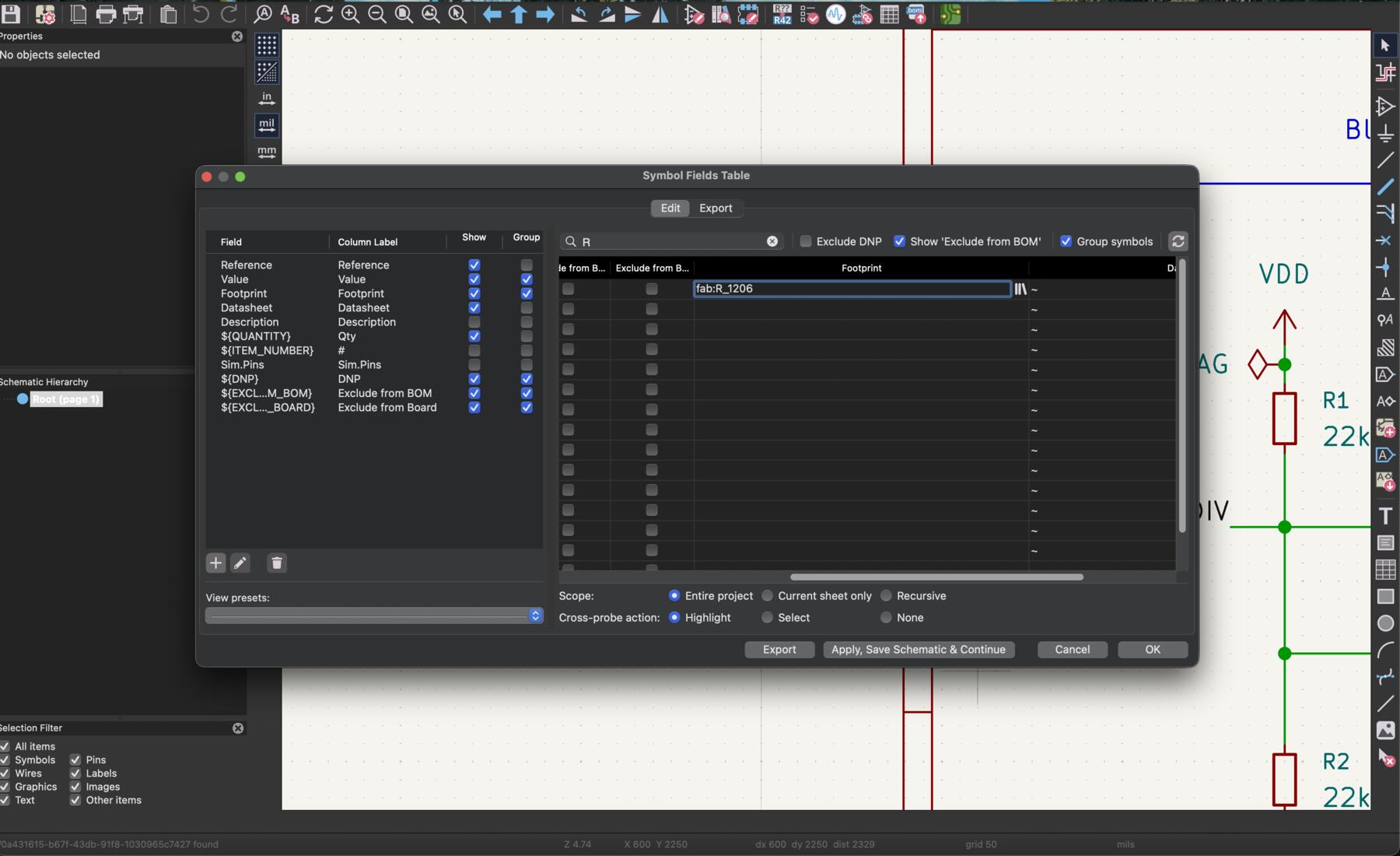Click Apply, Save Schematic & Continue
Viewport: 1400px width, 856px height.
(x=918, y=650)
